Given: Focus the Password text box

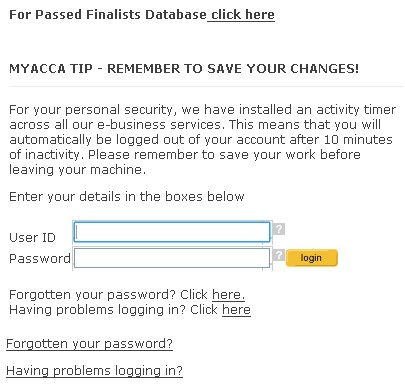Looking at the screenshot, I should [172, 258].
